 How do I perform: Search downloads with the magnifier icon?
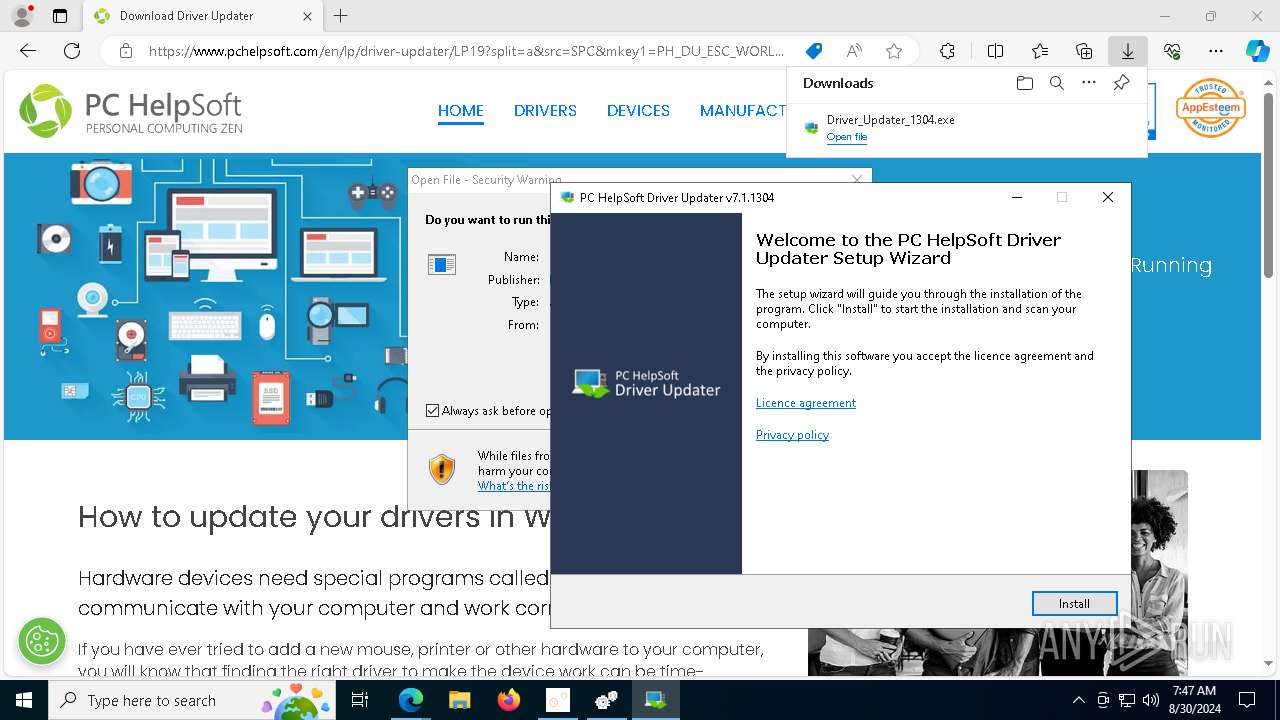click(1056, 83)
